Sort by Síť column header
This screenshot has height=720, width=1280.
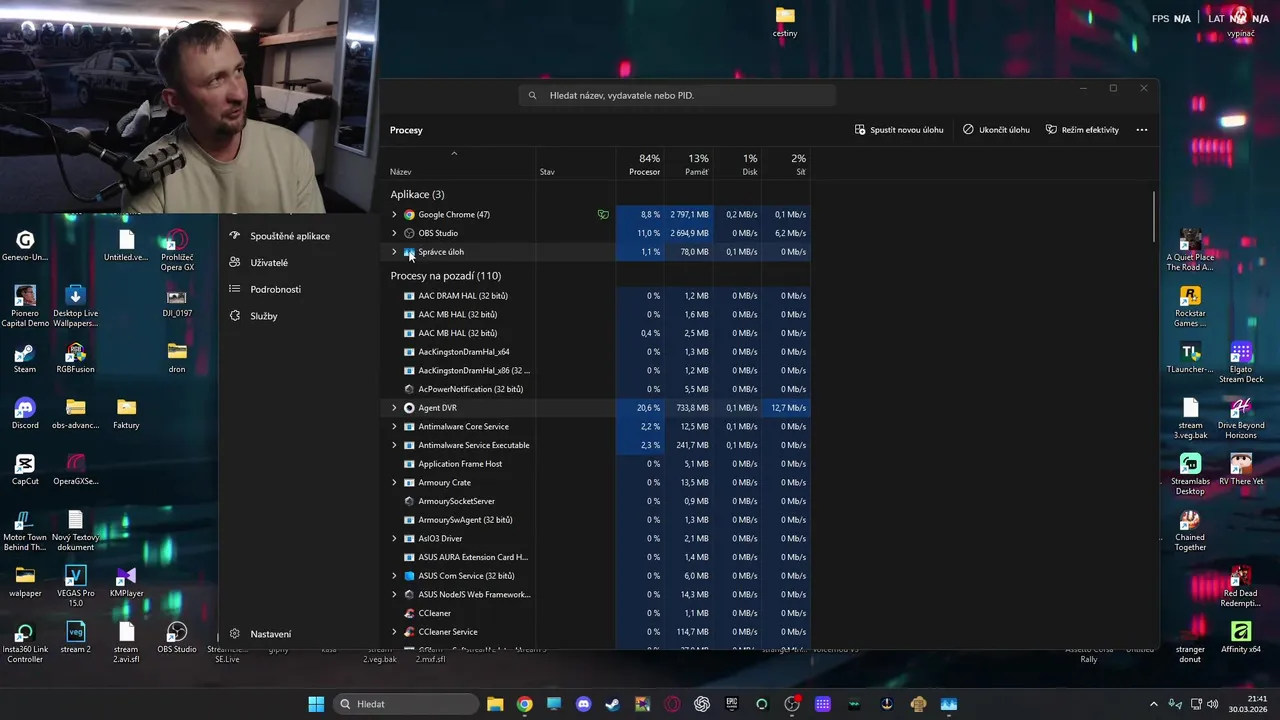pyautogui.click(x=786, y=164)
